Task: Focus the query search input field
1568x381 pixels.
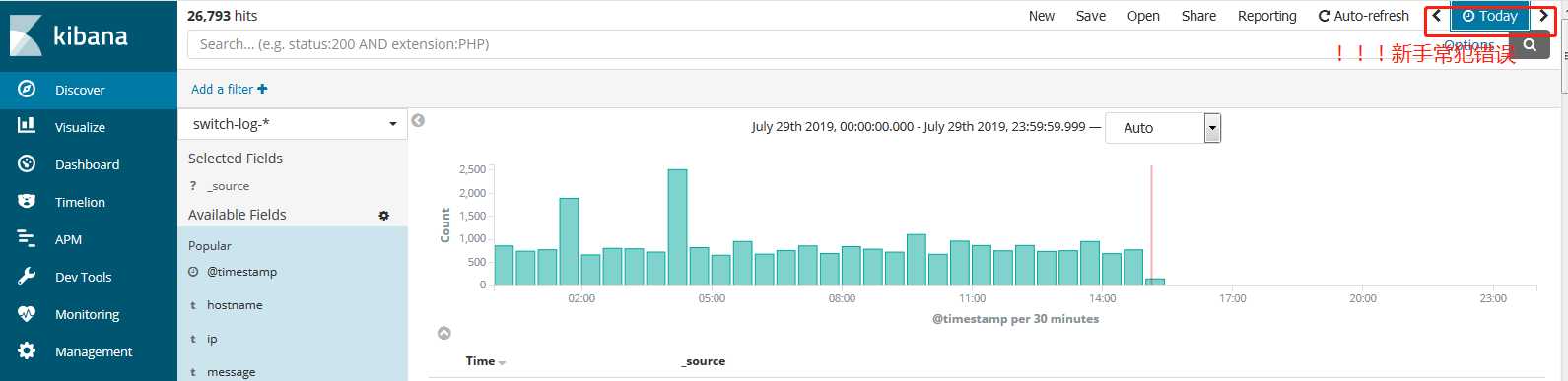Action: pyautogui.click(x=848, y=44)
